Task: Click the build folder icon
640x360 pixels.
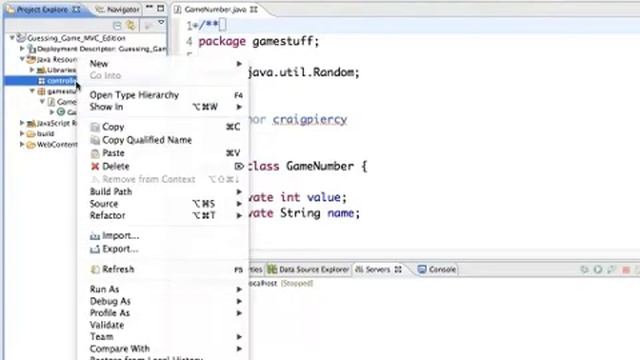Action: [31, 133]
